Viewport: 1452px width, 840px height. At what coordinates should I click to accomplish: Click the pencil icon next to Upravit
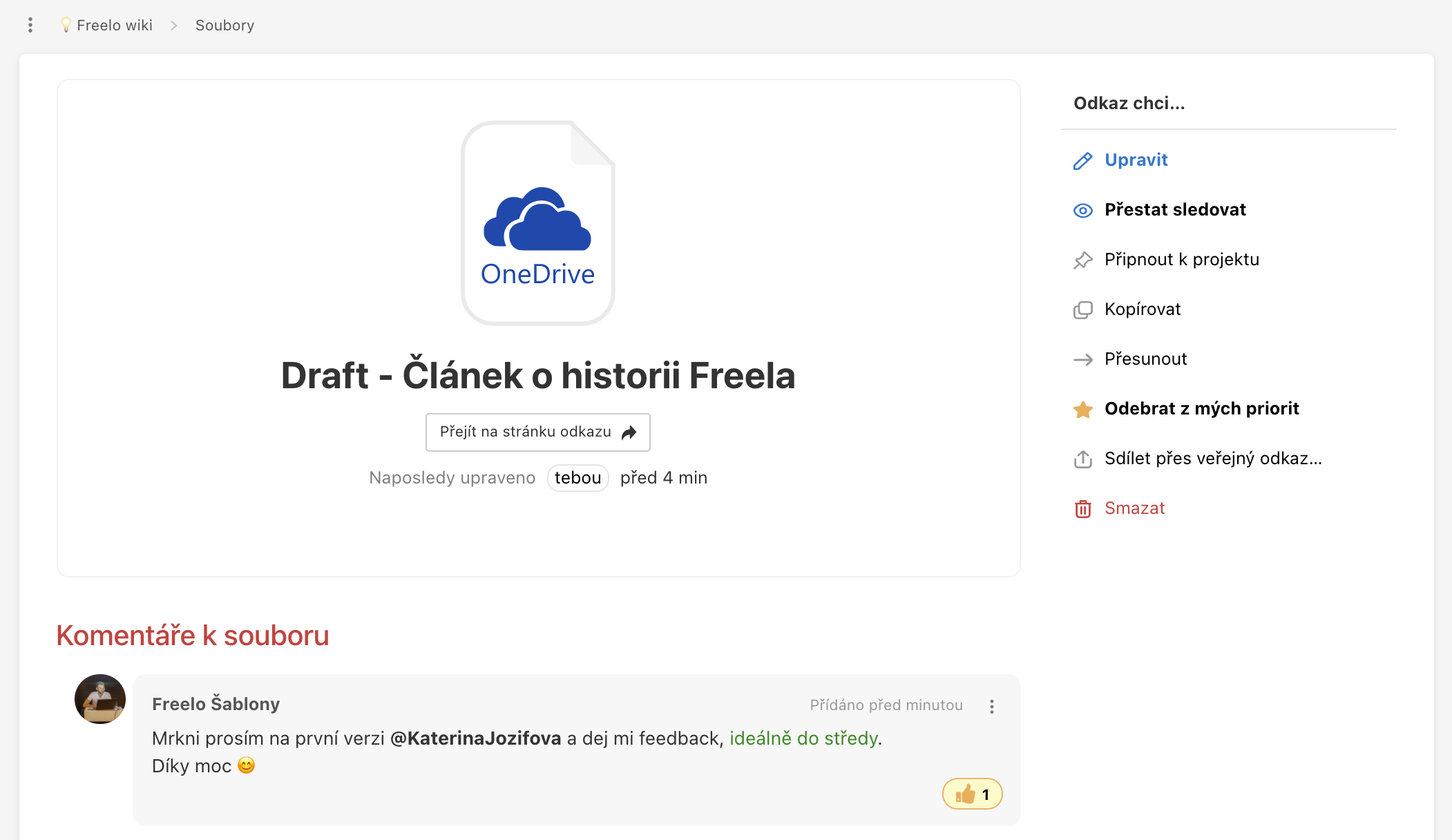pyautogui.click(x=1083, y=161)
